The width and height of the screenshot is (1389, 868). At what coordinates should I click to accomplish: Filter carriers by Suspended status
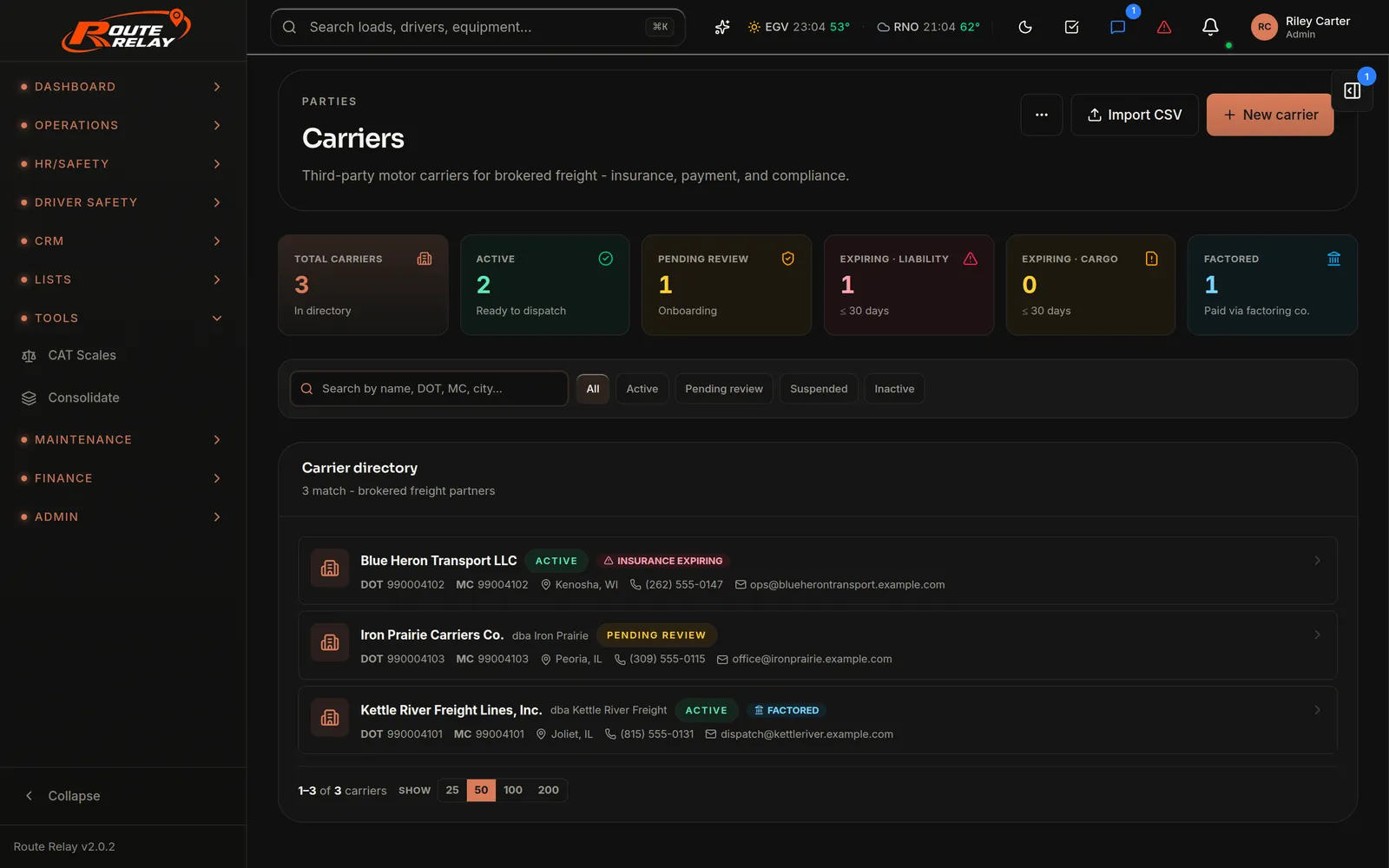[819, 389]
